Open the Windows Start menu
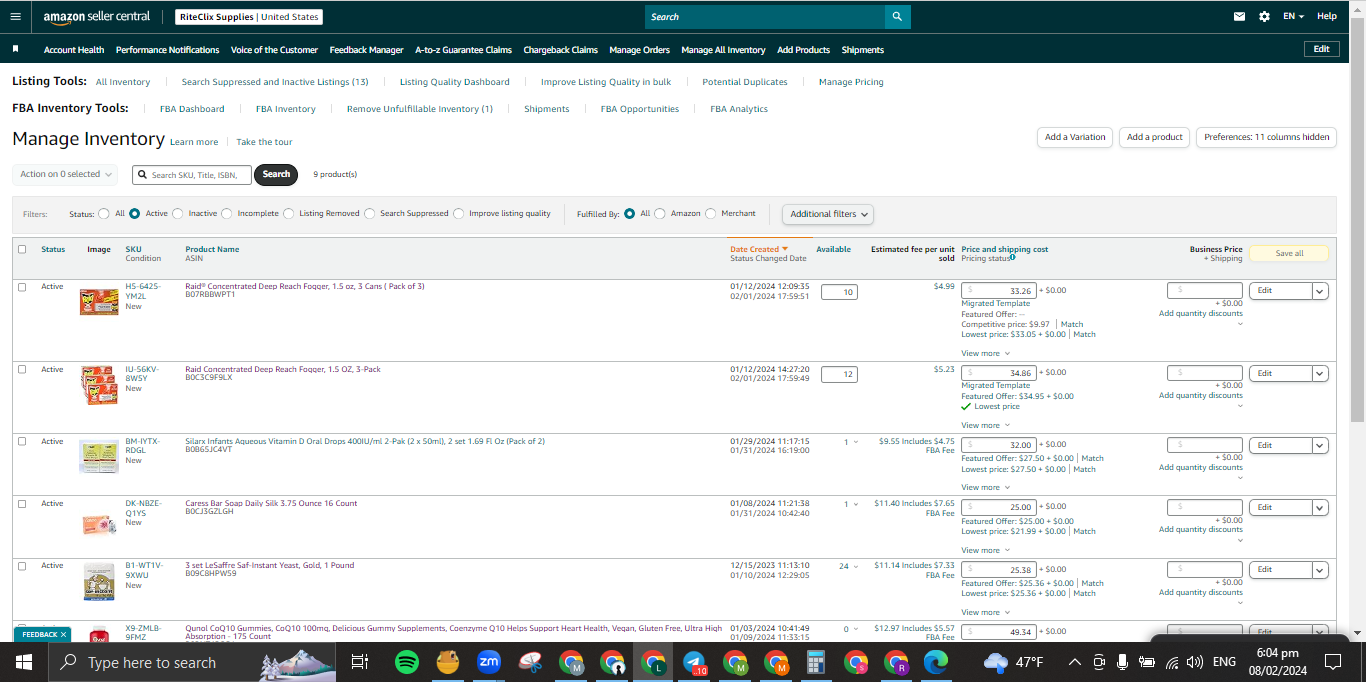The image size is (1366, 682). tap(24, 662)
